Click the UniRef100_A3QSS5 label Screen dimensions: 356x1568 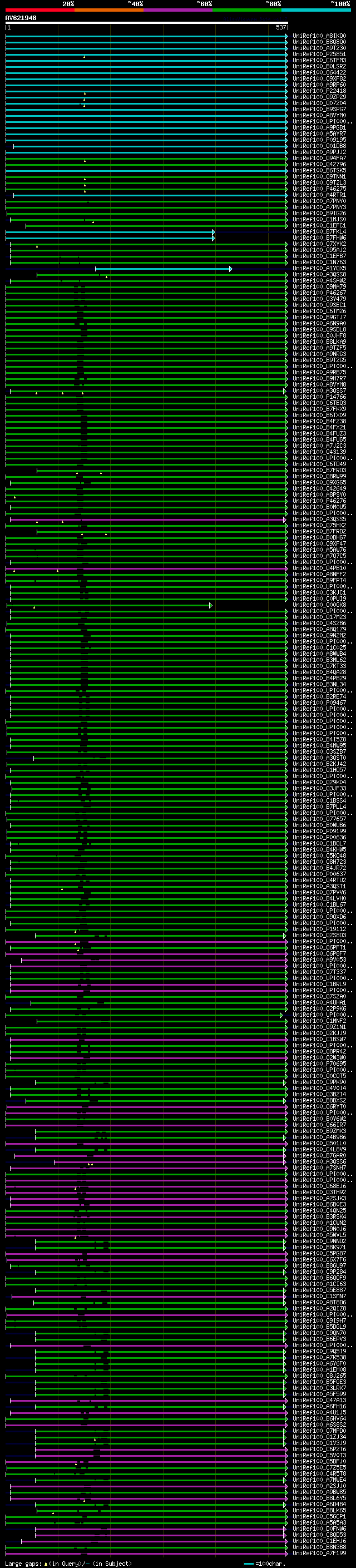[319, 519]
